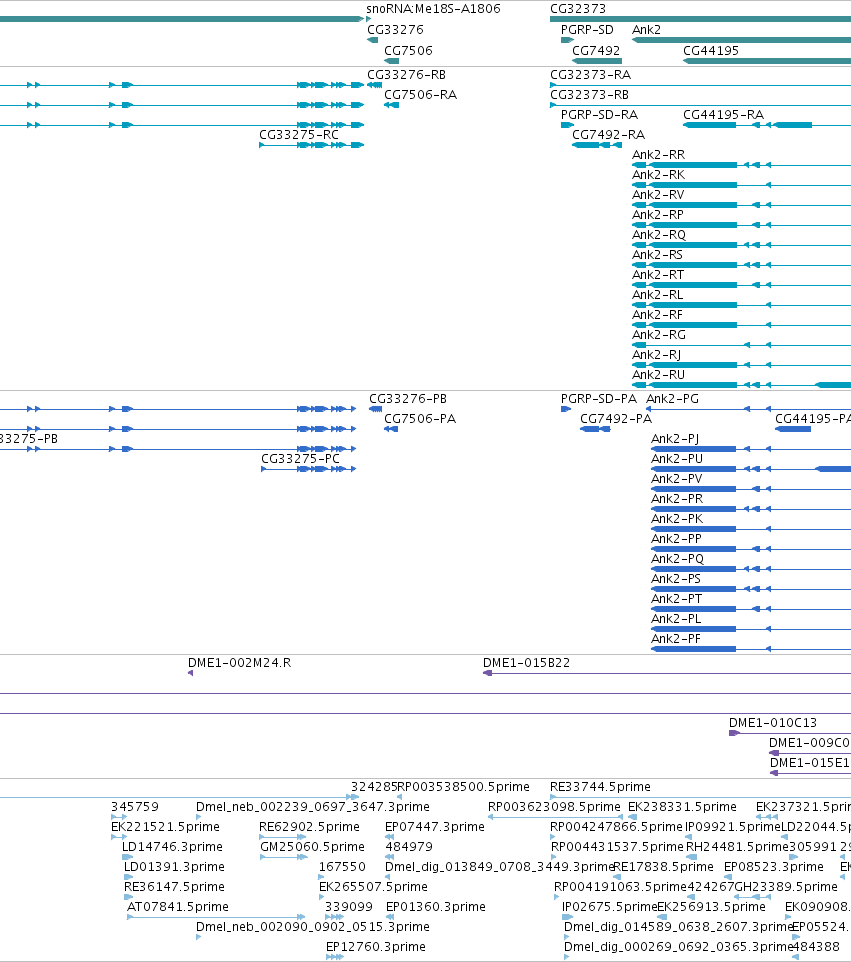Select transcript CG44195-RA
851x962 pixels.
(723, 115)
